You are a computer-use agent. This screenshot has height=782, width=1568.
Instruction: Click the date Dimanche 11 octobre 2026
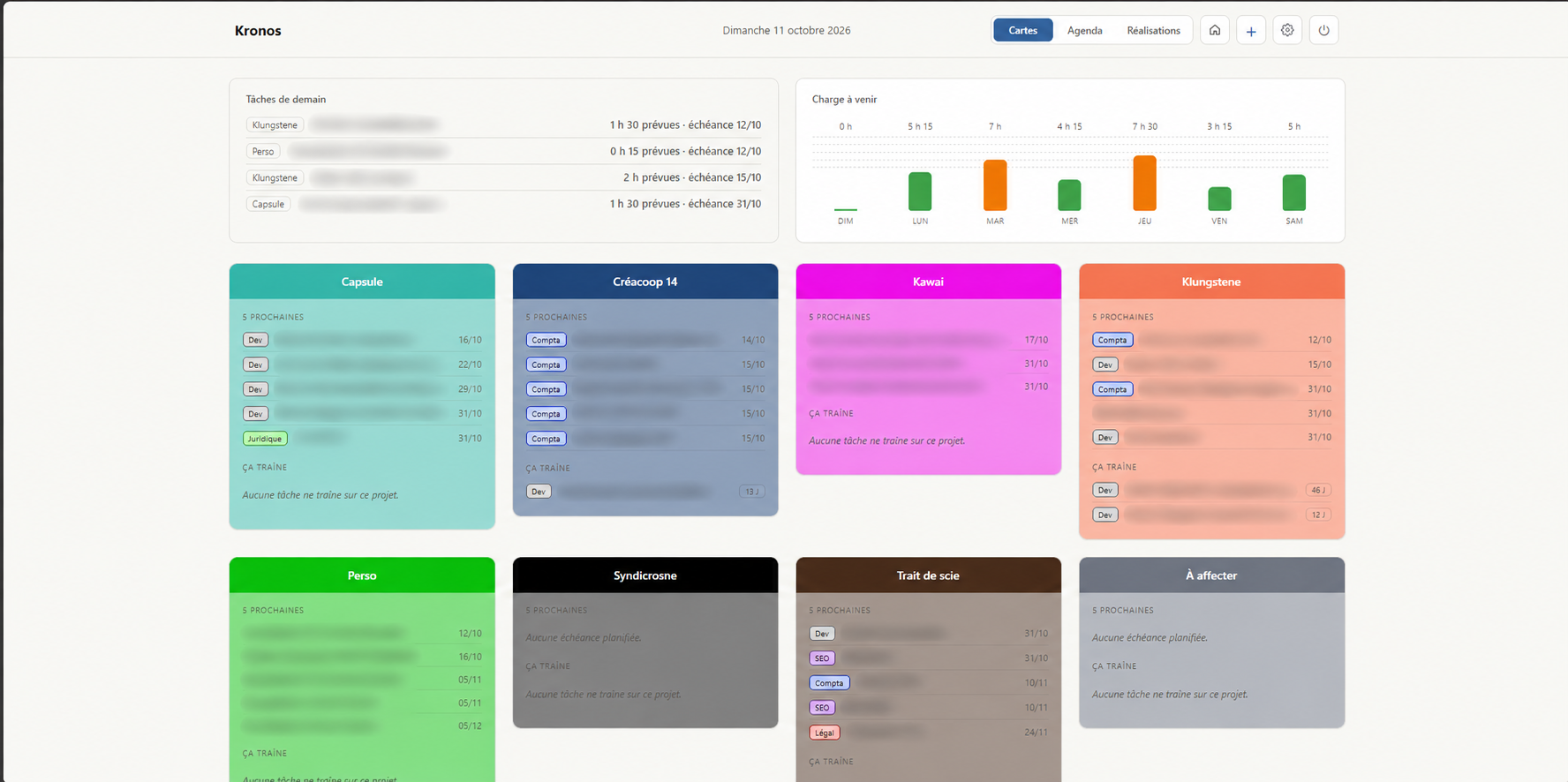[787, 30]
